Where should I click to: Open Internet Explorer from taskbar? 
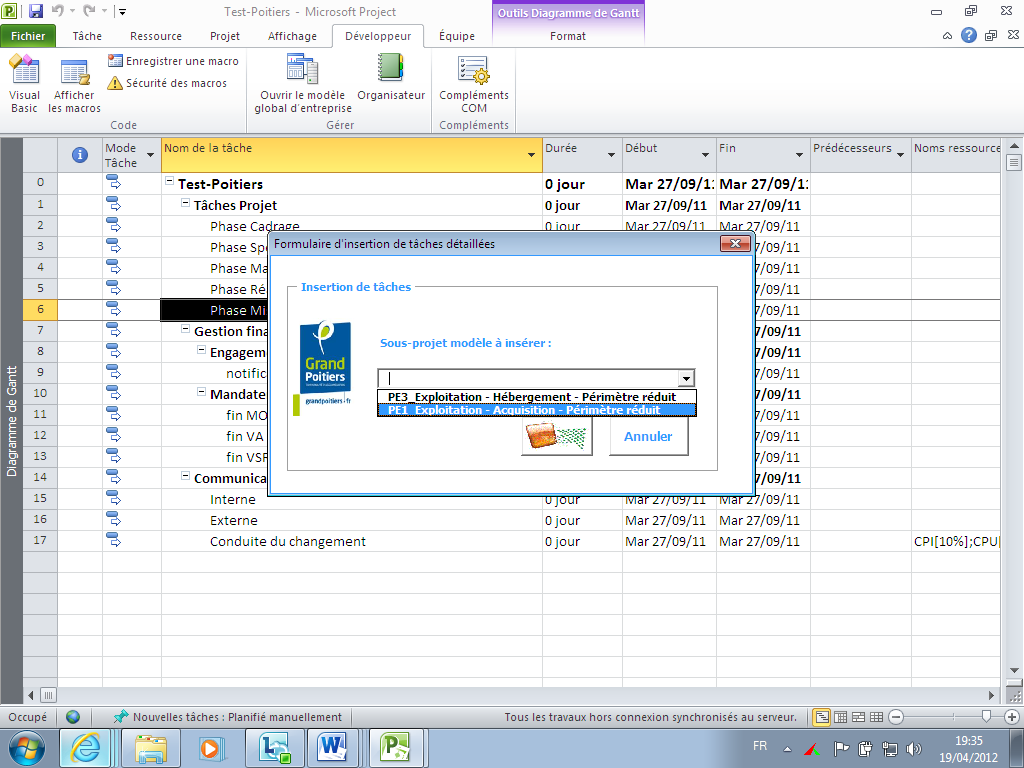(x=86, y=748)
